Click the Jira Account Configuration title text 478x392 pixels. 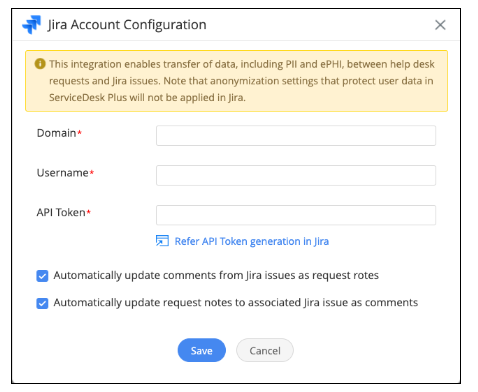(127, 25)
